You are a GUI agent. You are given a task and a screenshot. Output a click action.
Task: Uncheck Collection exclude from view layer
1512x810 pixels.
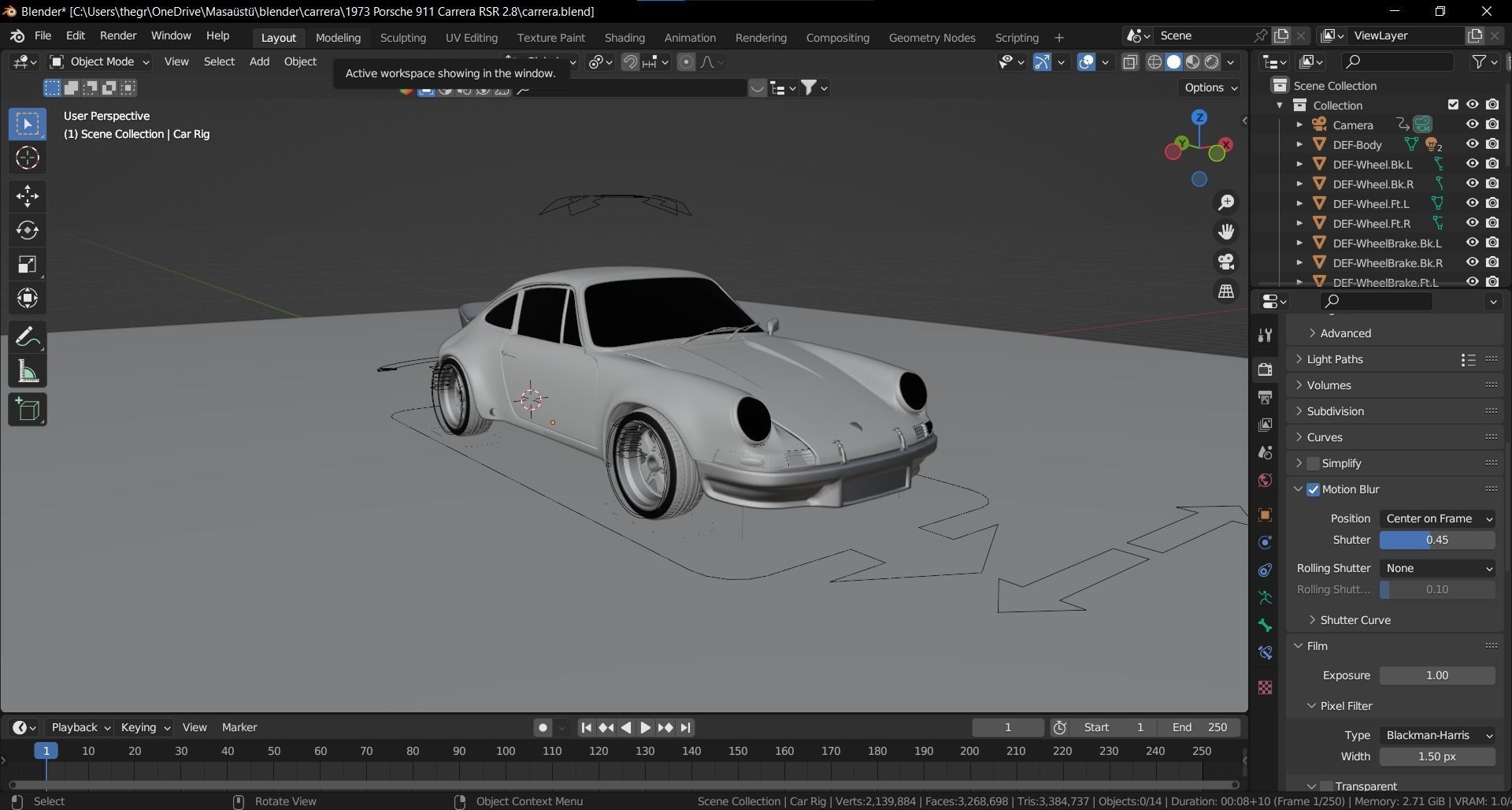(1453, 105)
